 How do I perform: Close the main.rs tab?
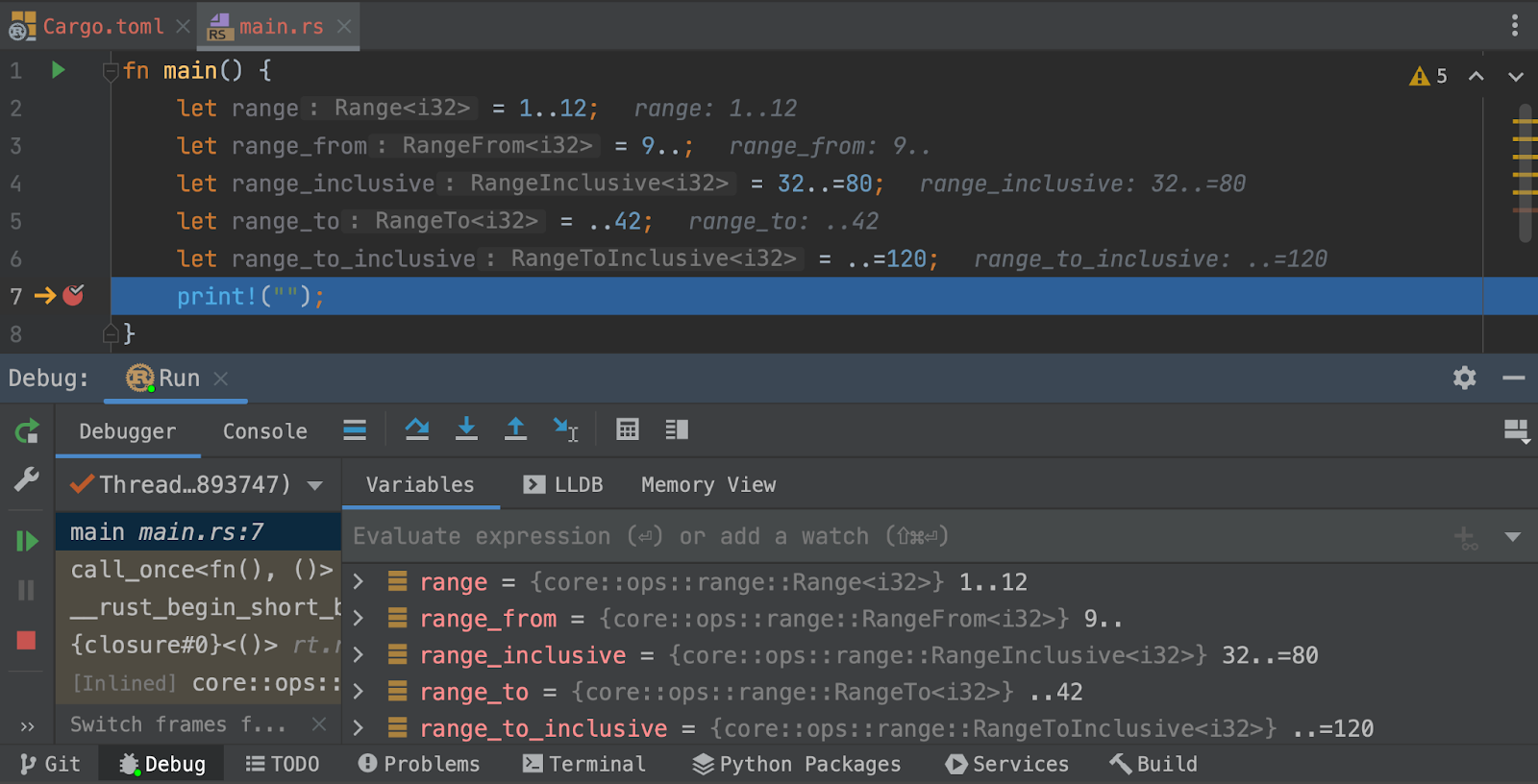[344, 27]
